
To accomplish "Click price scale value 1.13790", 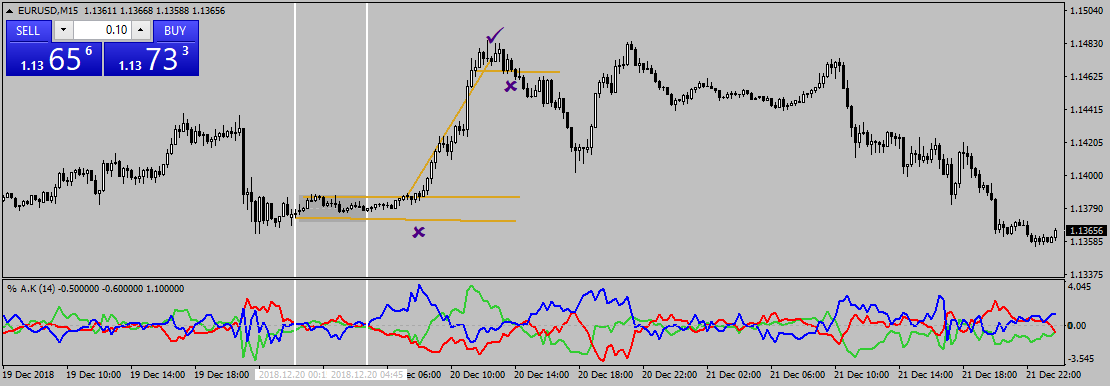I will (x=1087, y=209).
